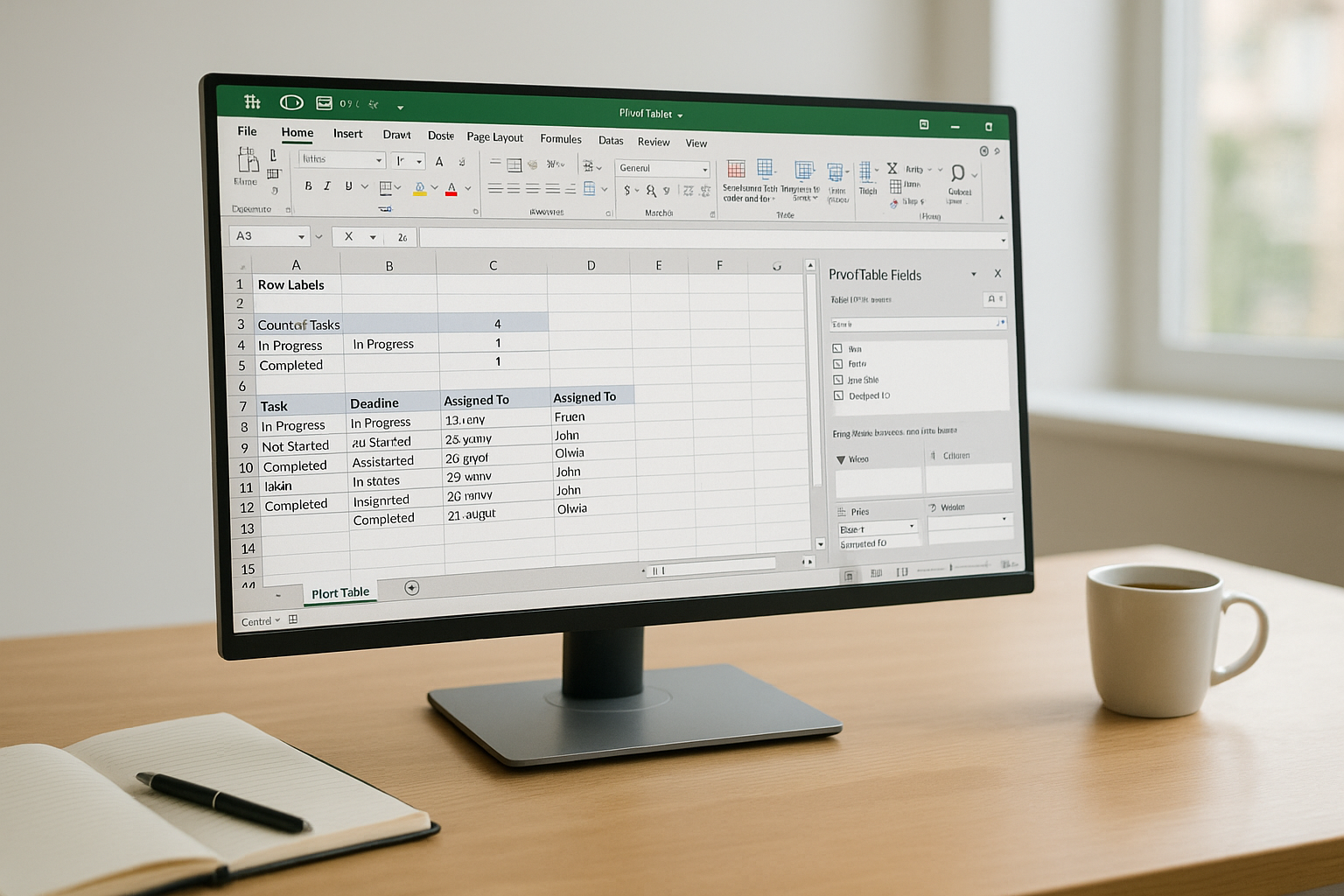
Task: Click the formula bar cancel X icon
Action: pos(348,236)
